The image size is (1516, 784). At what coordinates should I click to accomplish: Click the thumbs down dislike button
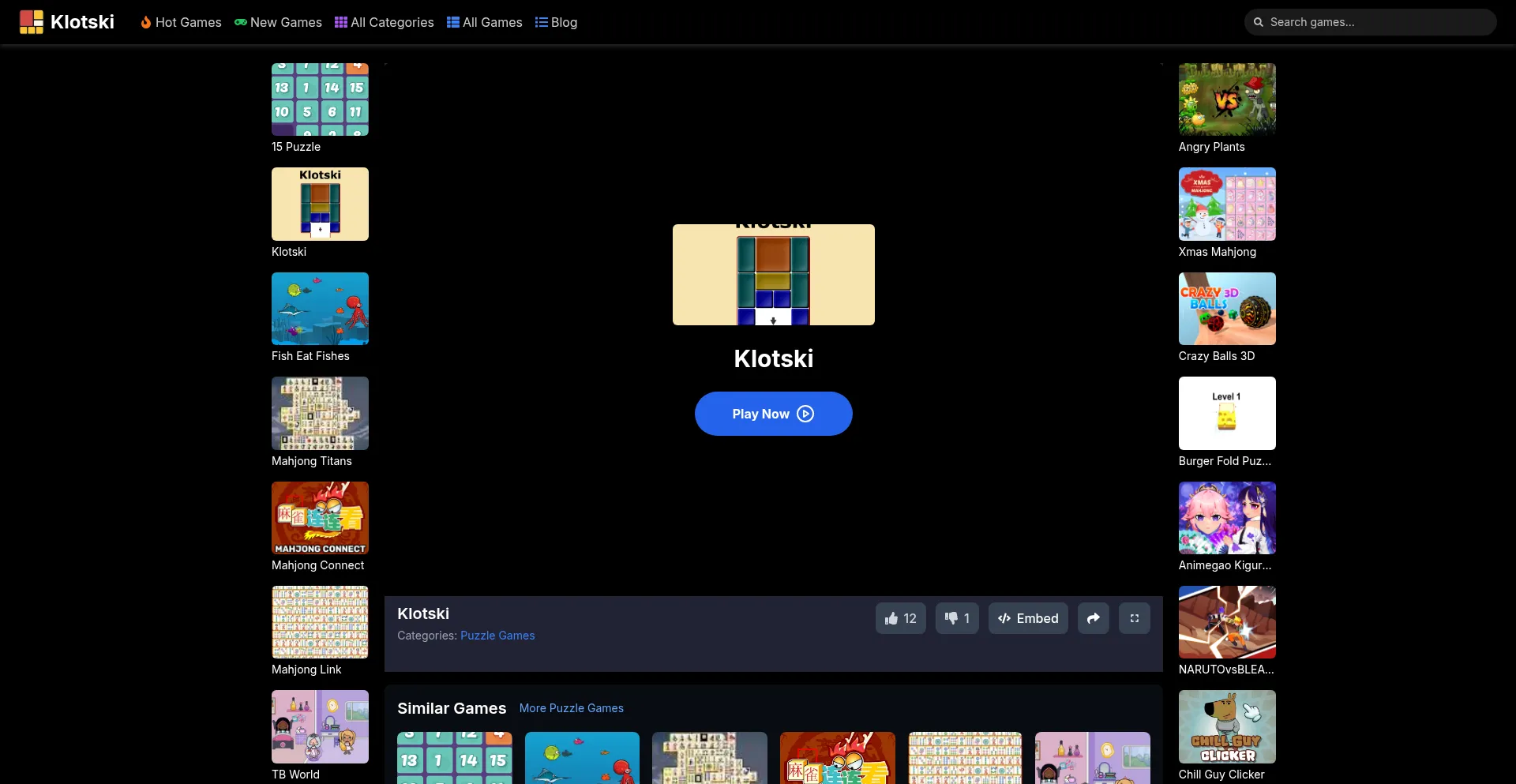tap(957, 618)
